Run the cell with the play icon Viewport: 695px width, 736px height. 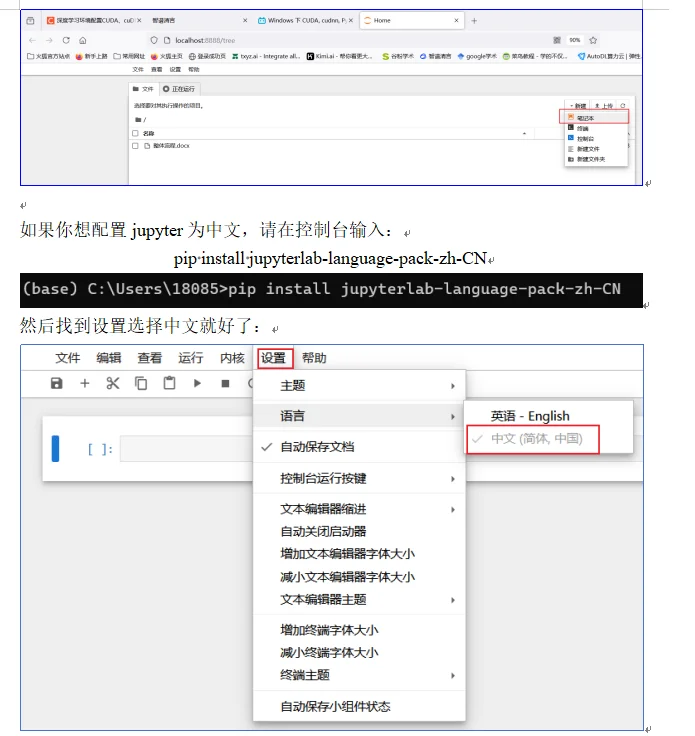coord(197,383)
